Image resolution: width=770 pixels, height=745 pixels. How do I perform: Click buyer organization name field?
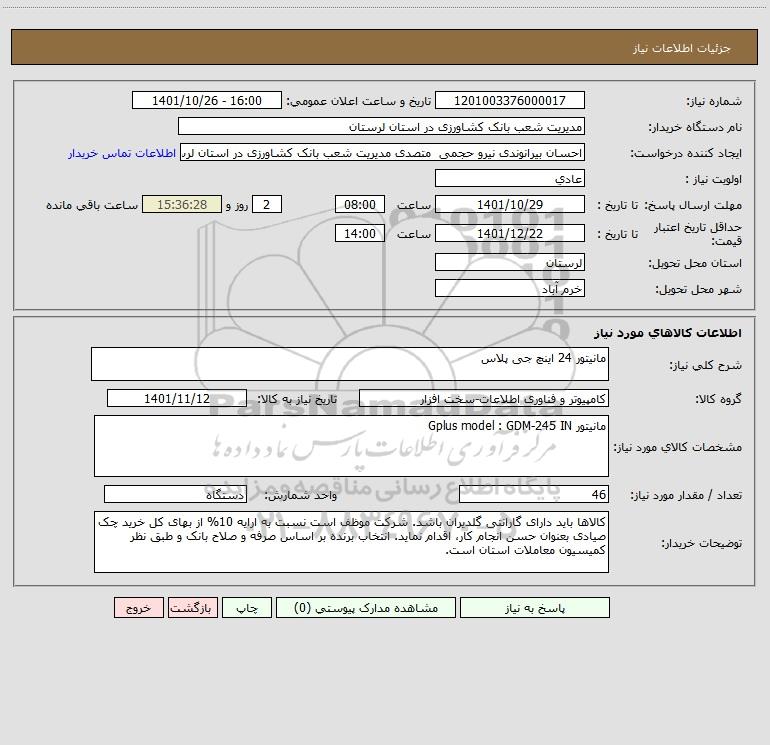click(381, 127)
